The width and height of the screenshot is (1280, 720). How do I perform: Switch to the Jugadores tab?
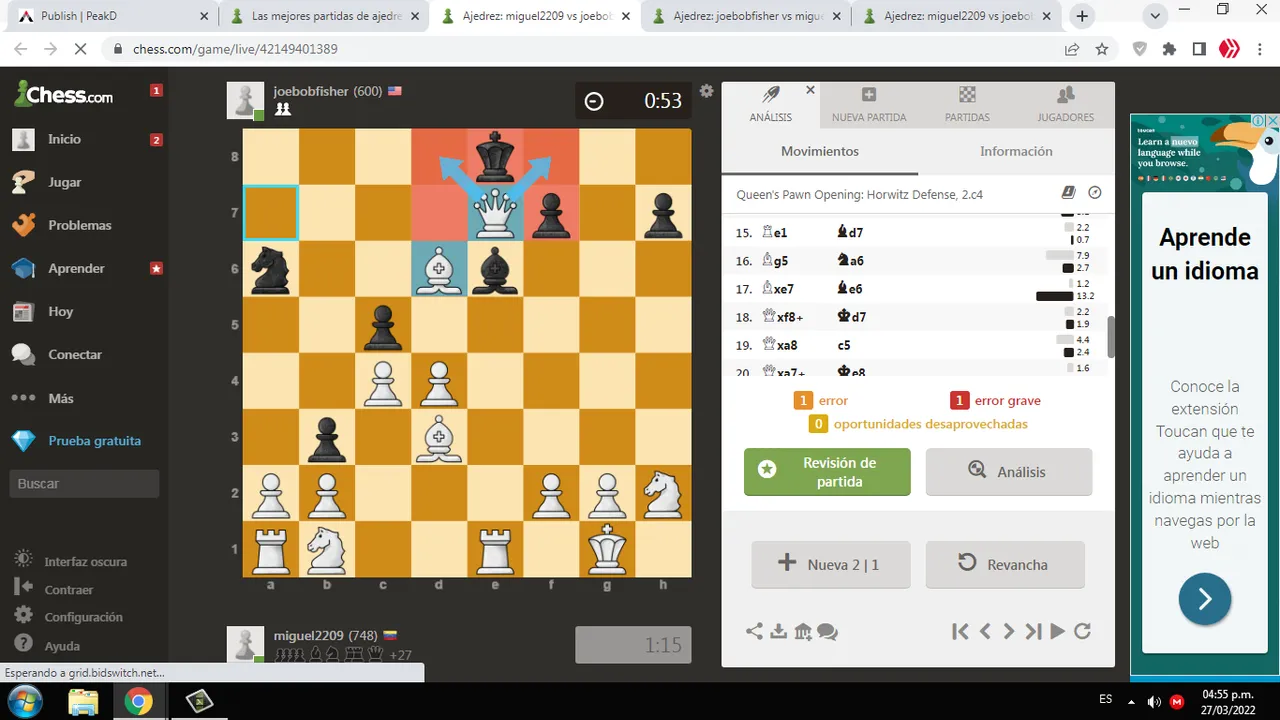1065,105
